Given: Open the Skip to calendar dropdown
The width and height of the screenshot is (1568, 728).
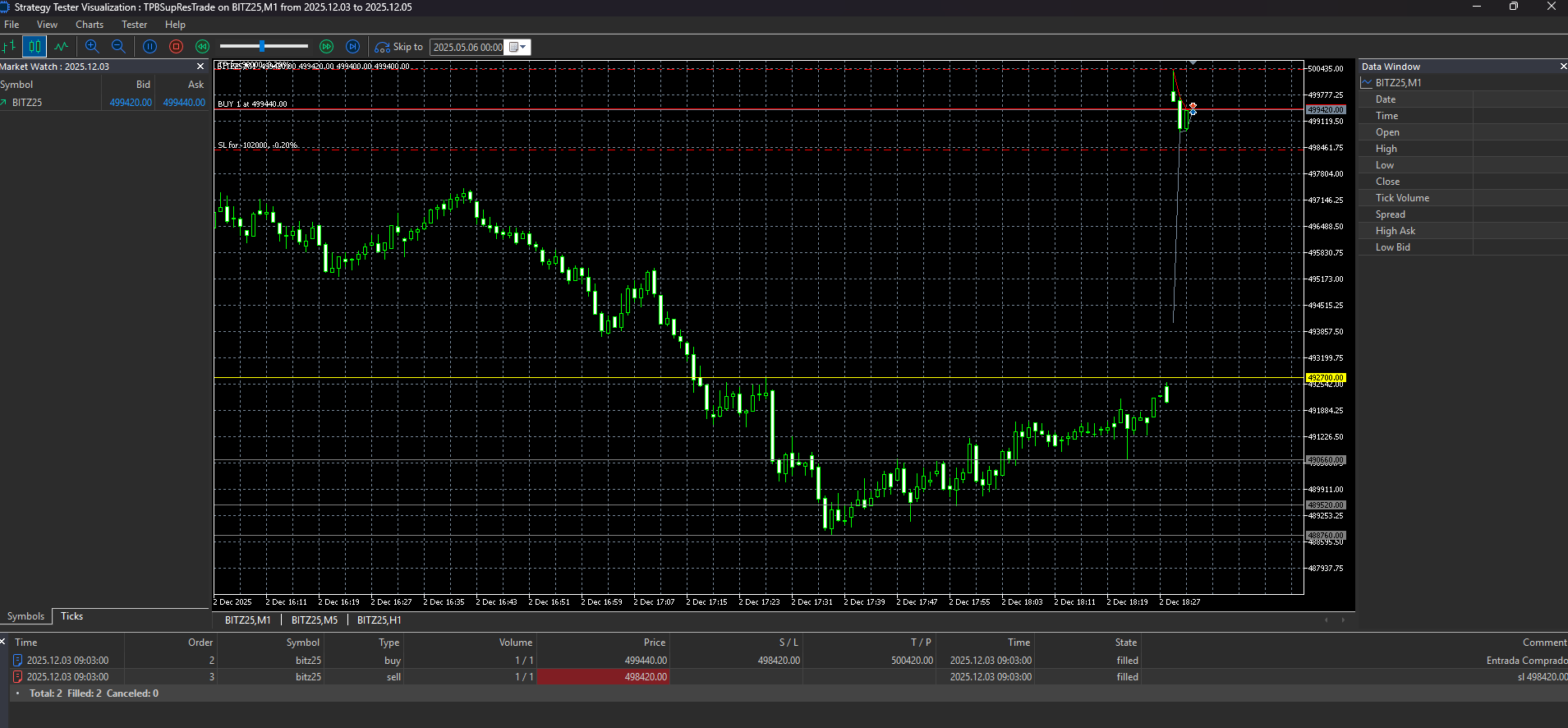Looking at the screenshot, I should 517,48.
